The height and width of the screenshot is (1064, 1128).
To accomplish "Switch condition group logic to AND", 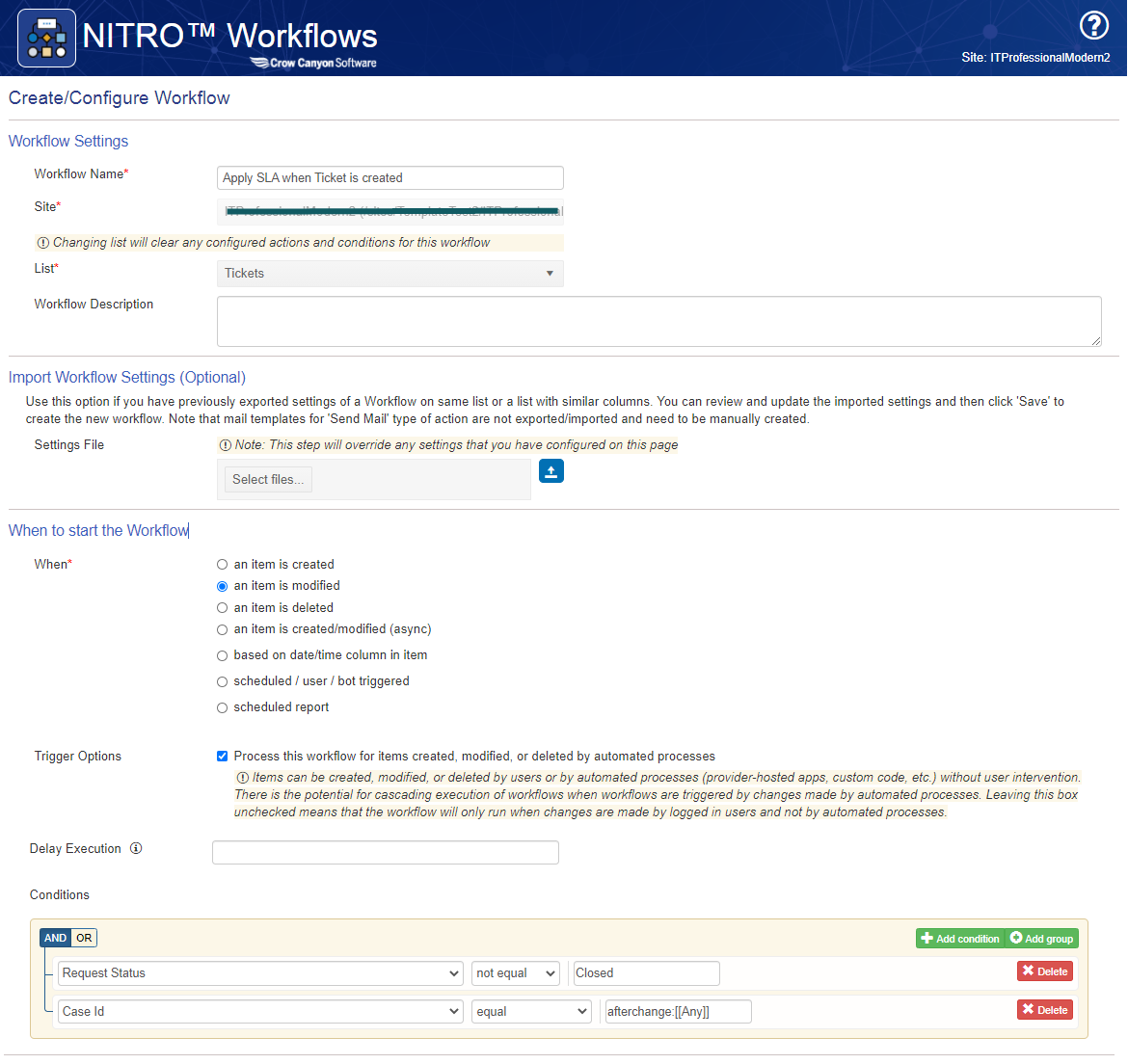I will pyautogui.click(x=55, y=938).
